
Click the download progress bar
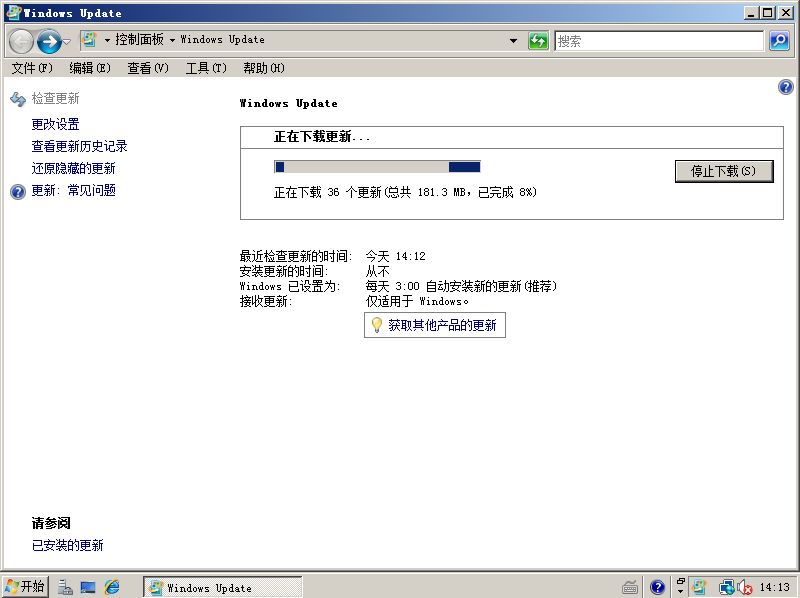(377, 167)
